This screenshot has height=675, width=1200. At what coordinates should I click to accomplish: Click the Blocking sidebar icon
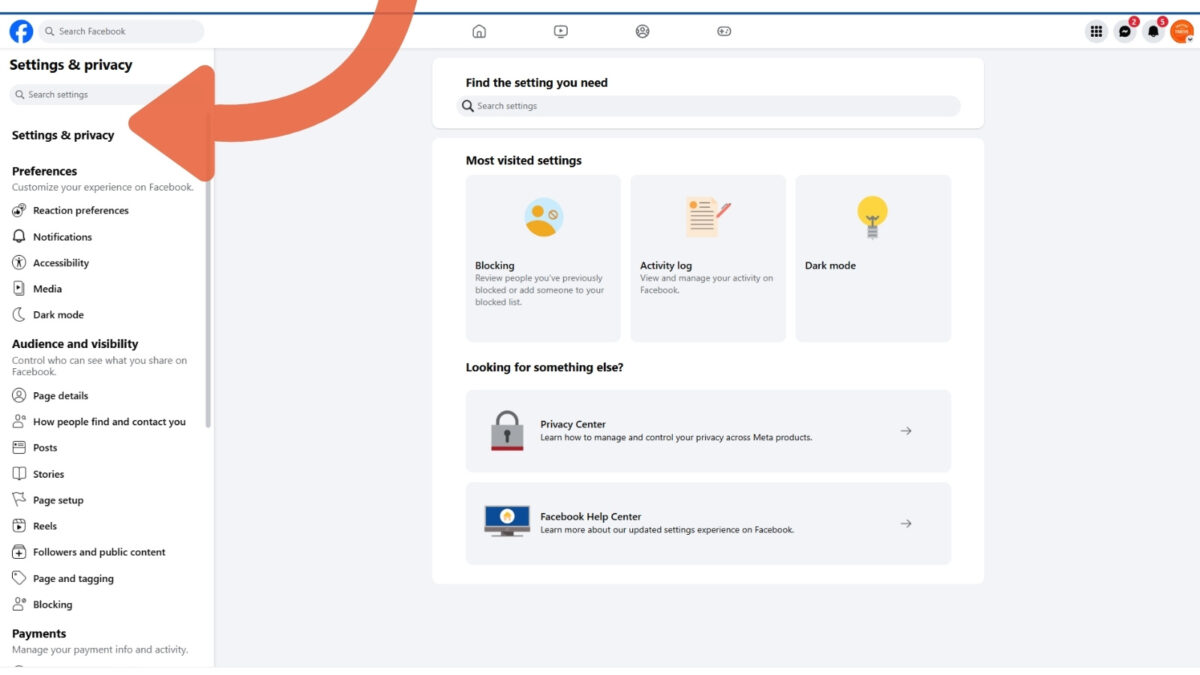[19, 604]
